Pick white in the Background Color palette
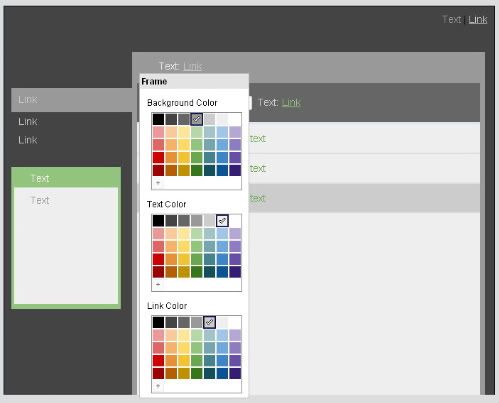 (x=235, y=119)
